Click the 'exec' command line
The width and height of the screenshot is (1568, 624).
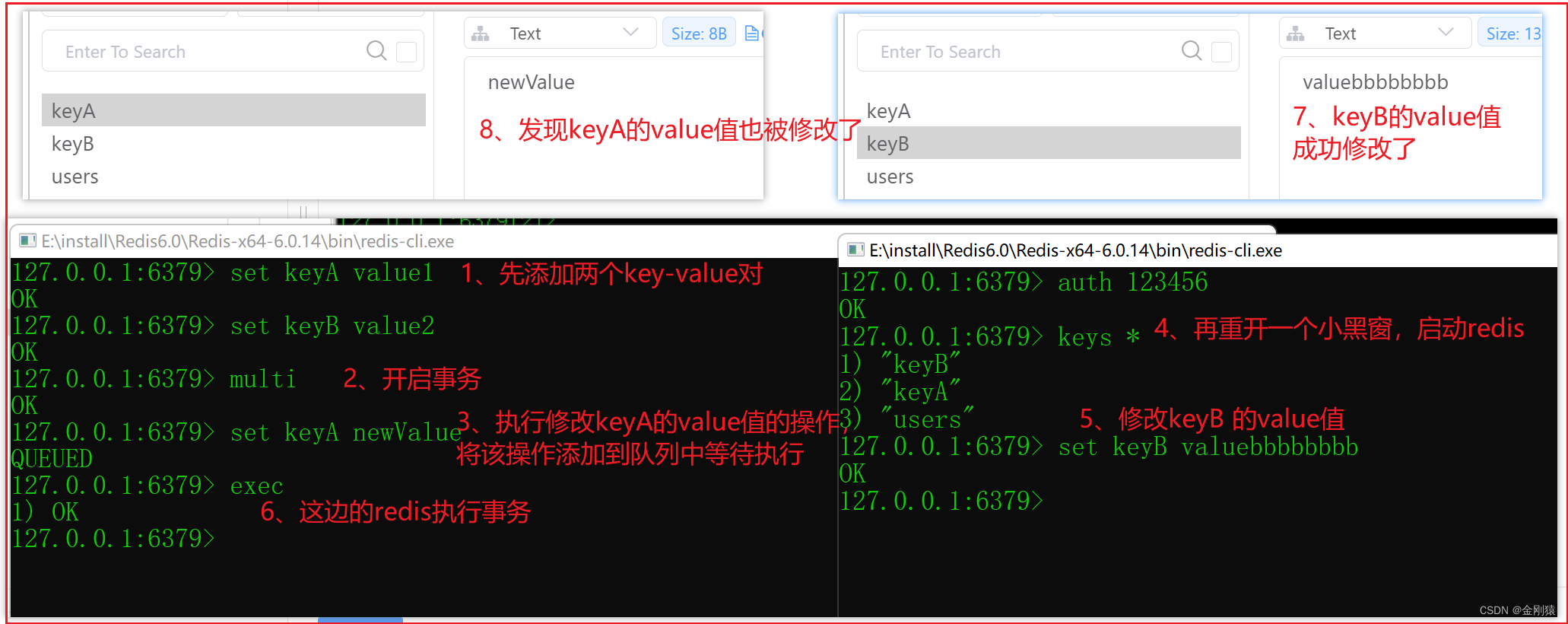[147, 486]
